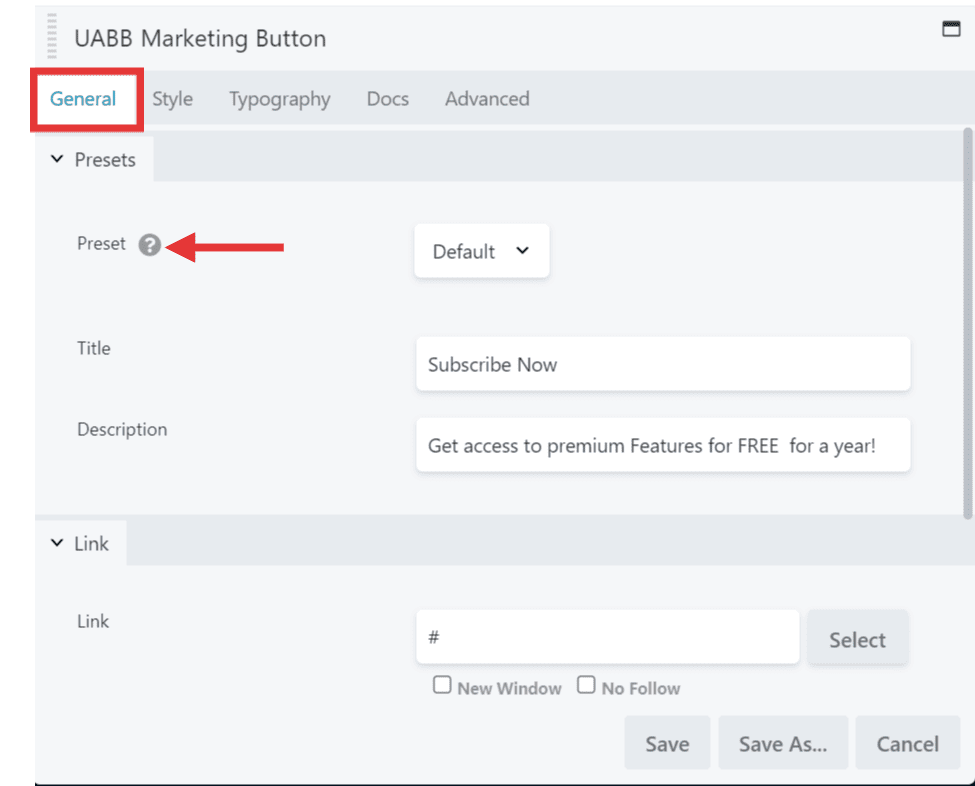
Task: Click the help icon next to Preset
Action: pos(149,245)
